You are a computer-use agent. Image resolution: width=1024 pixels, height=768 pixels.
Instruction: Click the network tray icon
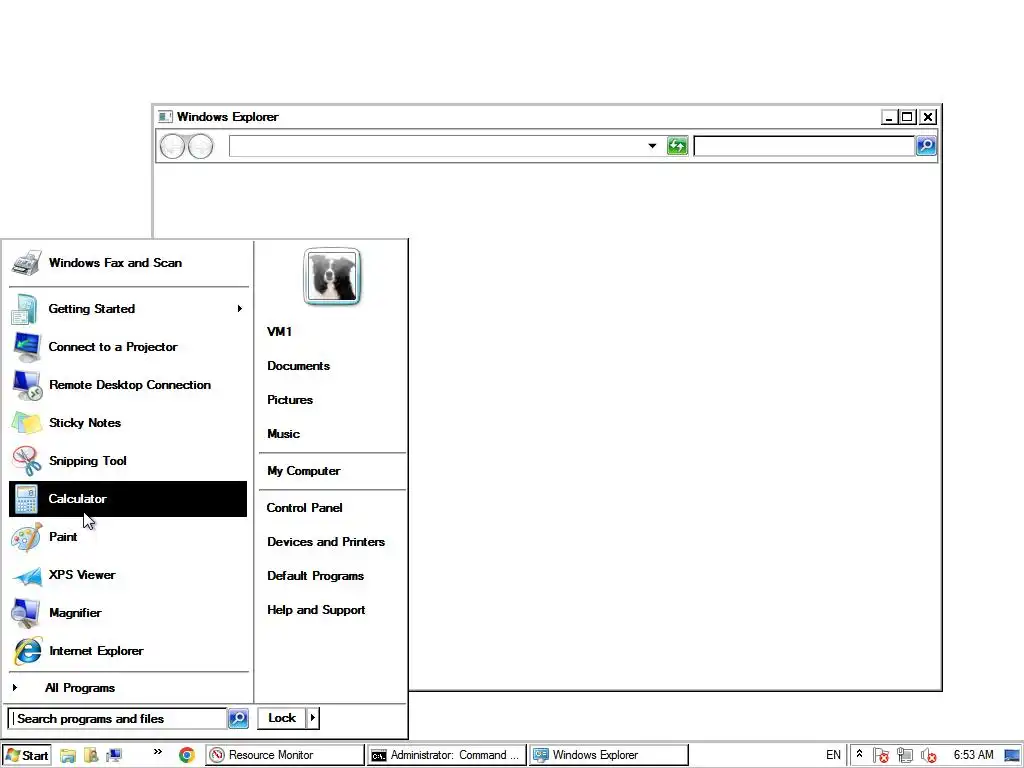point(904,755)
